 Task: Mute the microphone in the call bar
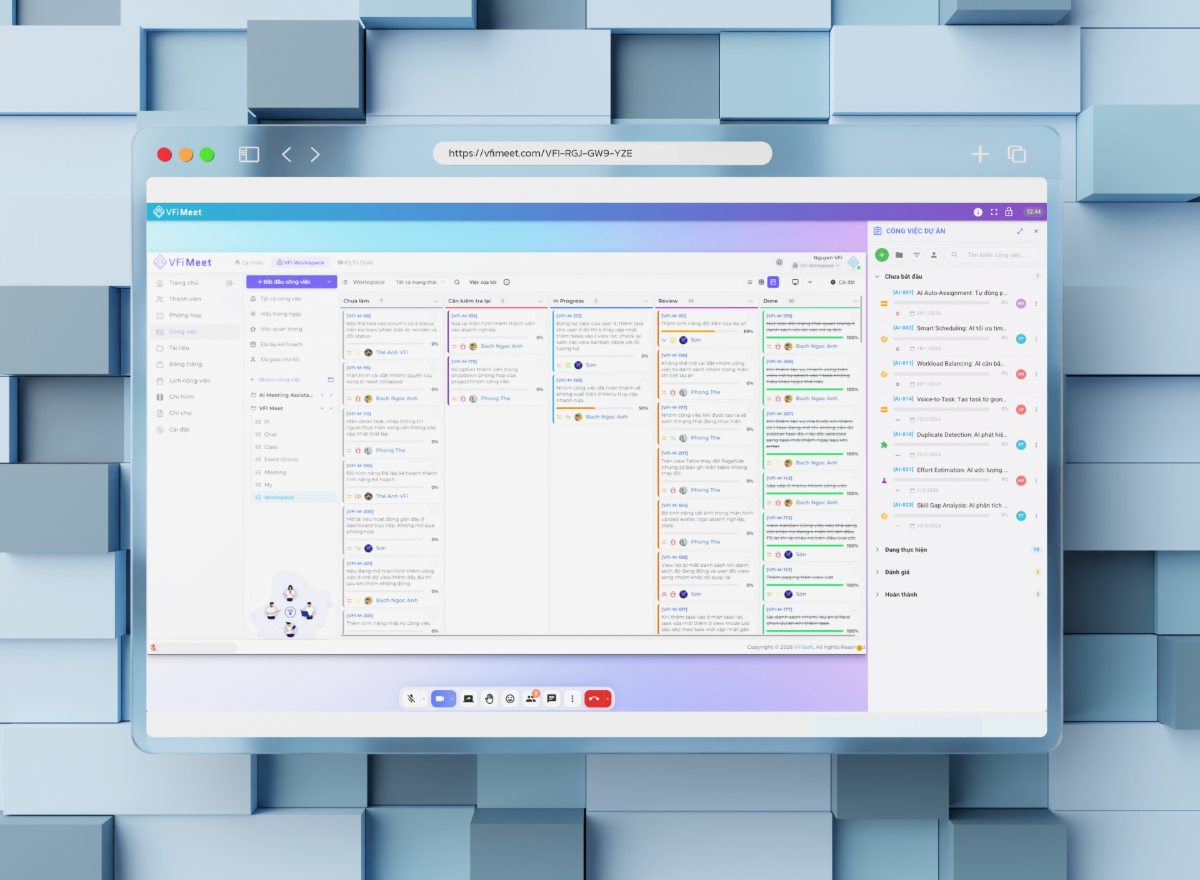[x=411, y=699]
